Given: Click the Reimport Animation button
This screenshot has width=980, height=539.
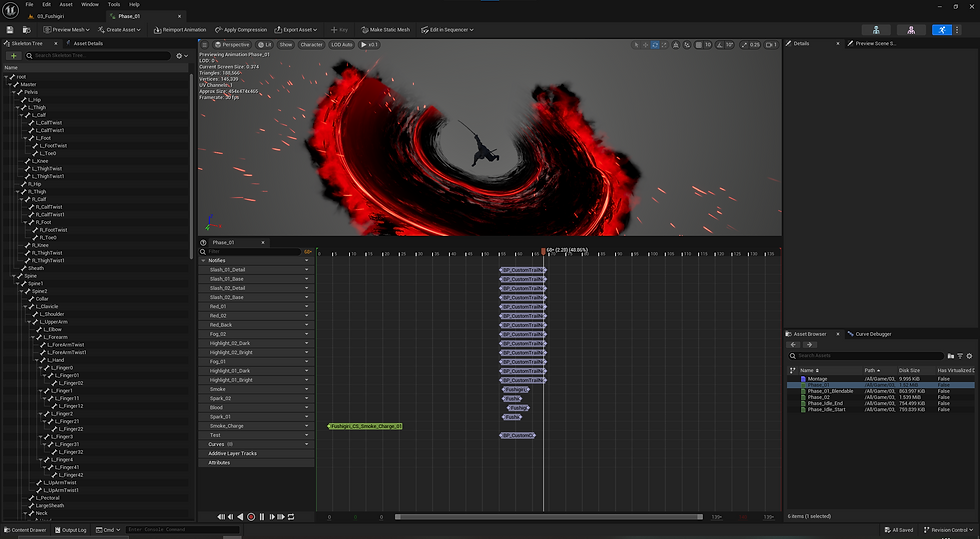Looking at the screenshot, I should click(180, 30).
